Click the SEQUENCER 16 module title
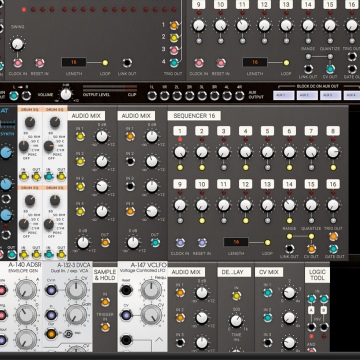Image resolution: width=360 pixels, height=360 pixels. 194,116
